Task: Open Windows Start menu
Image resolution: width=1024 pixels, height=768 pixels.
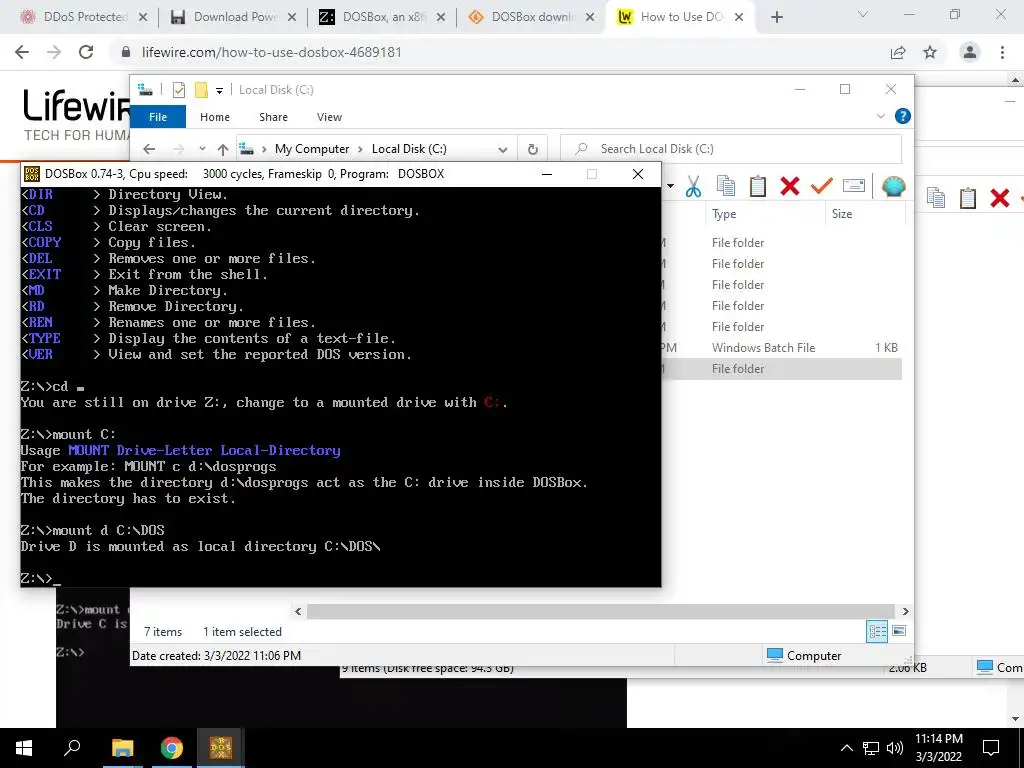Action: click(x=24, y=748)
